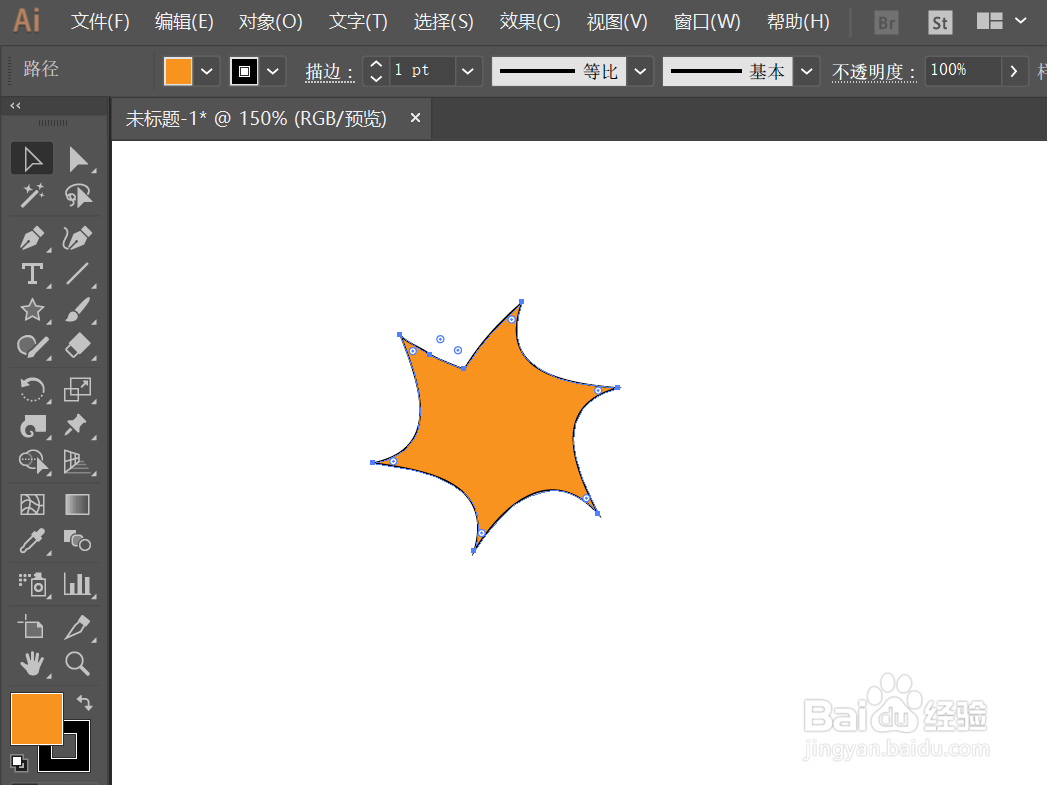Choose the Zoom tool
Viewport: 1047px width, 785px height.
[78, 664]
